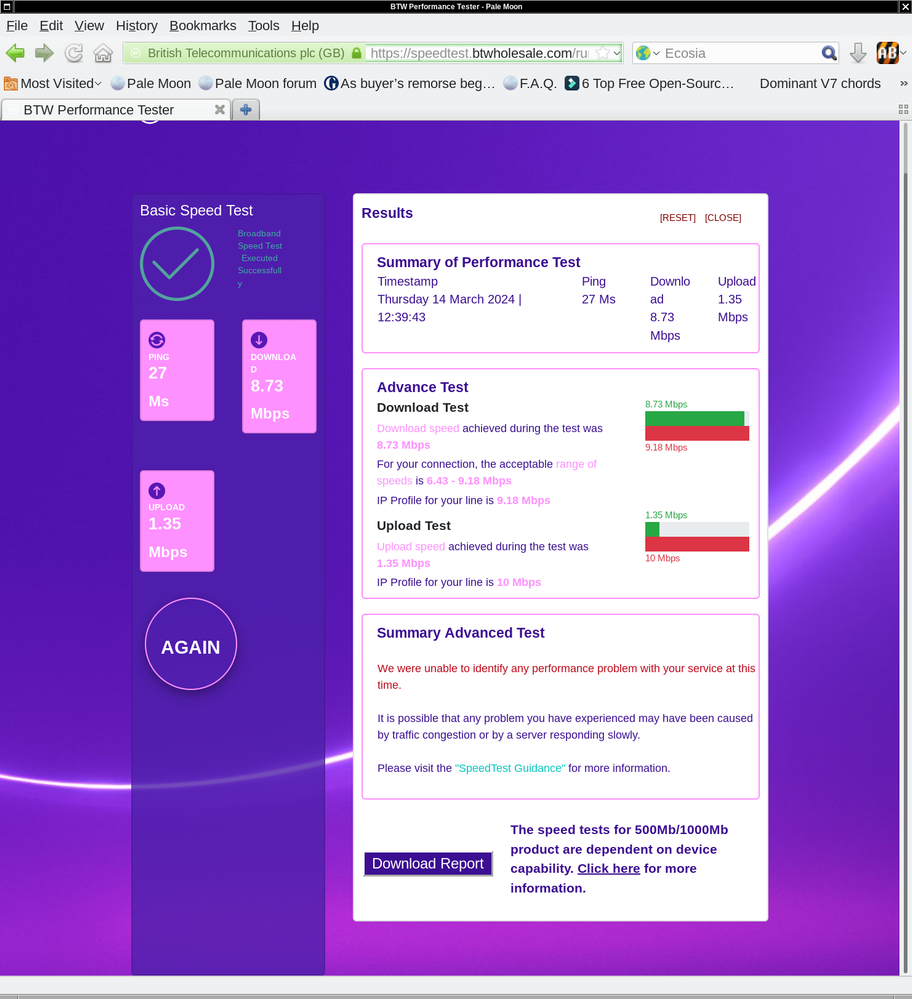Expand the Ecosia search engine dropdown

click(x=648, y=53)
